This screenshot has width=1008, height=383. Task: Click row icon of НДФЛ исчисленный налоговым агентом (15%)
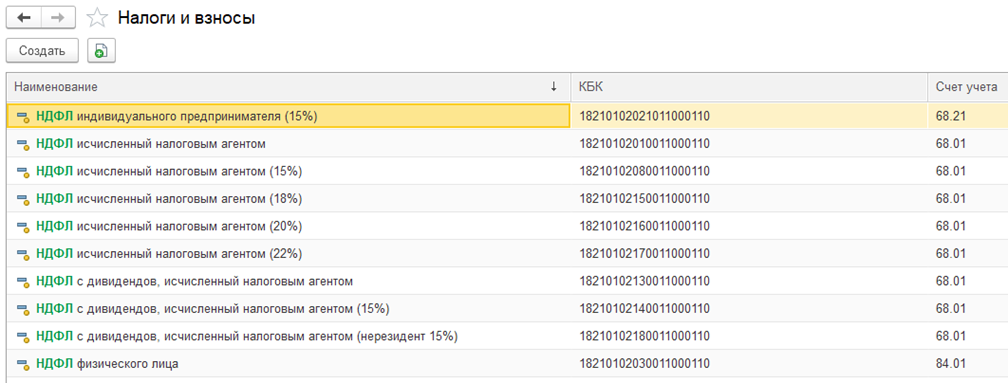(23, 172)
